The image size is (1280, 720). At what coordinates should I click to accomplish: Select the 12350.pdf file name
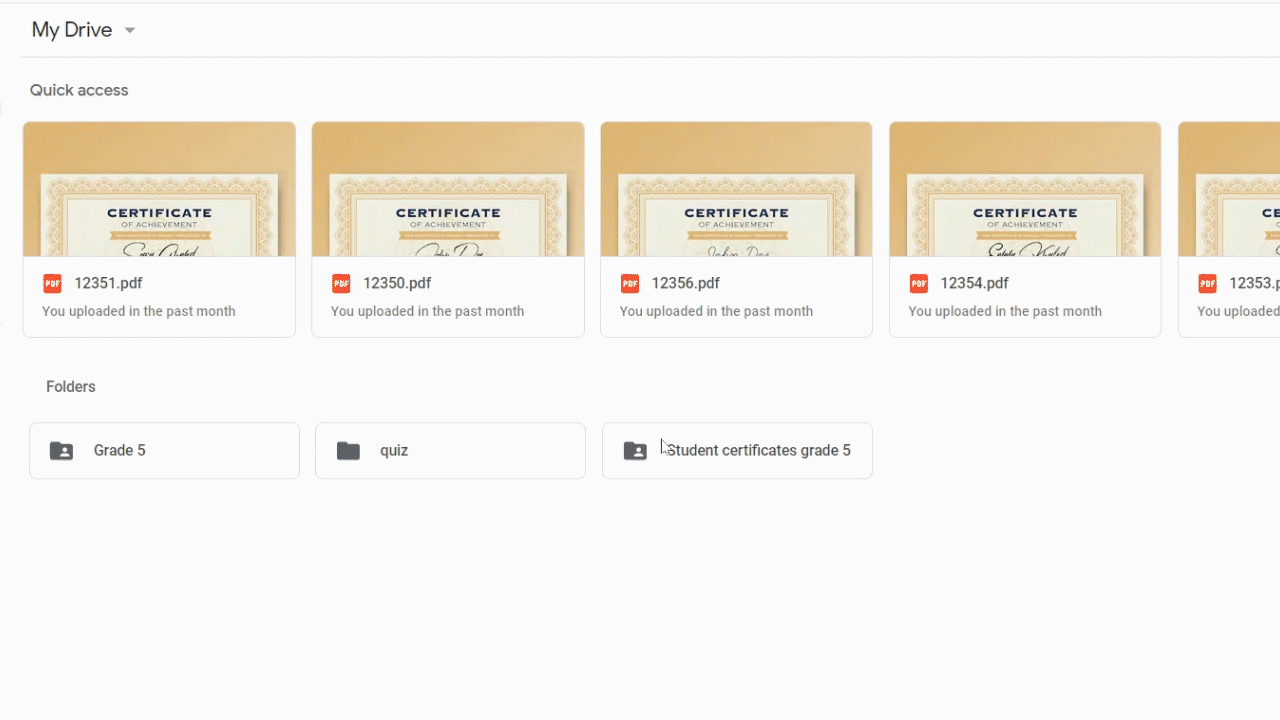point(397,283)
